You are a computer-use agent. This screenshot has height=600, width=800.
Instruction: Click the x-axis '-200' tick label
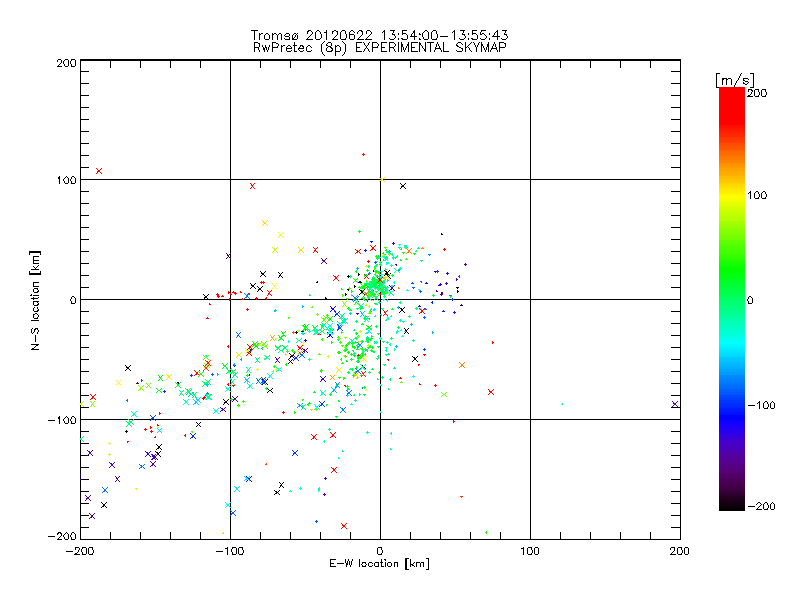tap(80, 551)
